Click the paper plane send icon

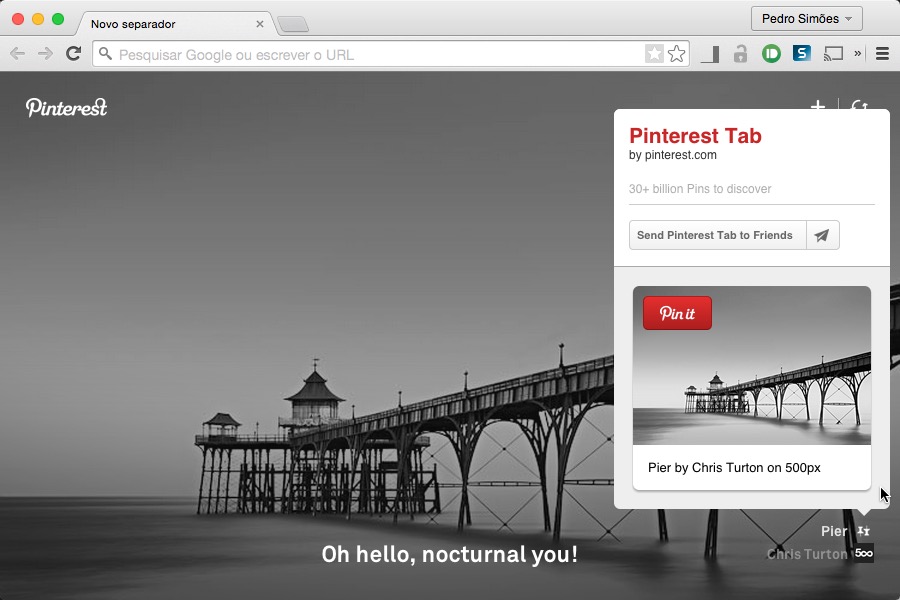tap(823, 235)
